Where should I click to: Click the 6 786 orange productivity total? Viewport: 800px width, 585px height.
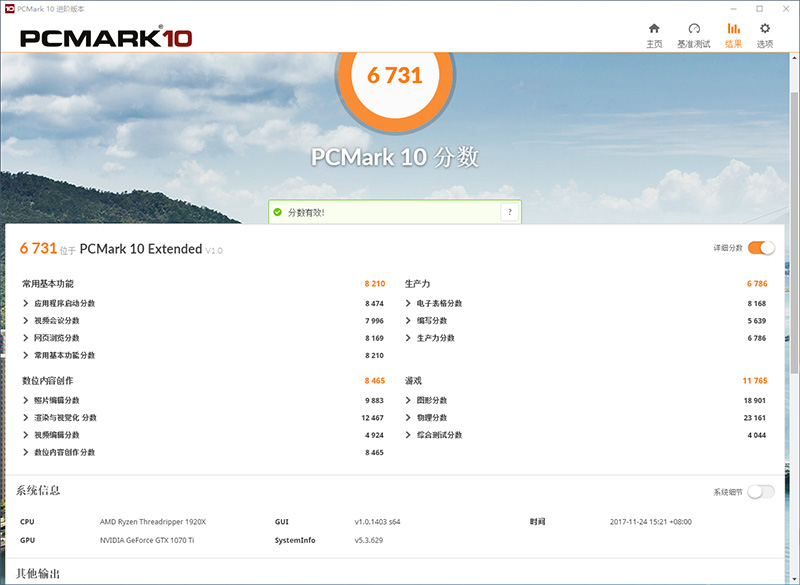[x=757, y=284]
